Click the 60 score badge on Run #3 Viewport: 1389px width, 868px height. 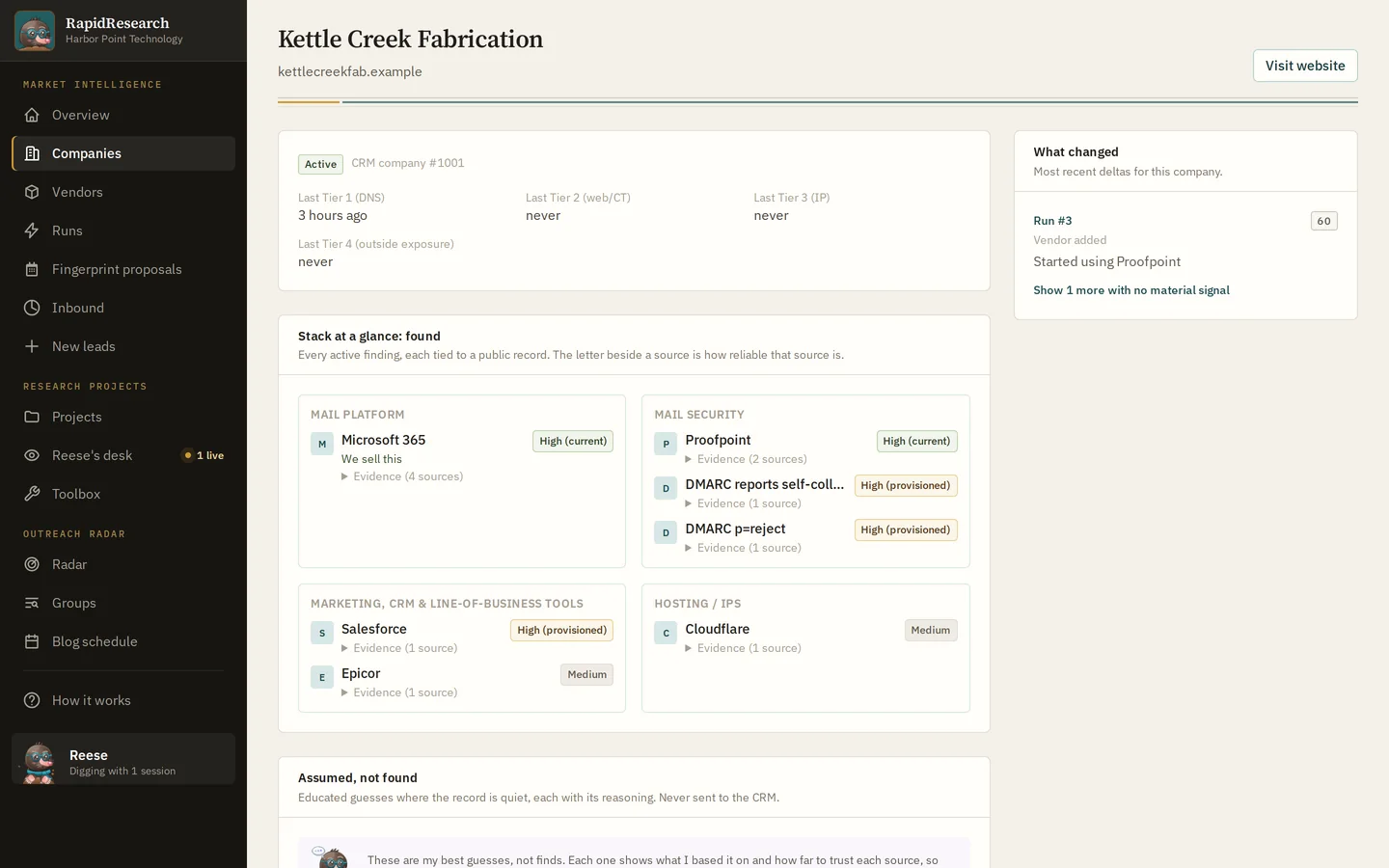pos(1324,221)
